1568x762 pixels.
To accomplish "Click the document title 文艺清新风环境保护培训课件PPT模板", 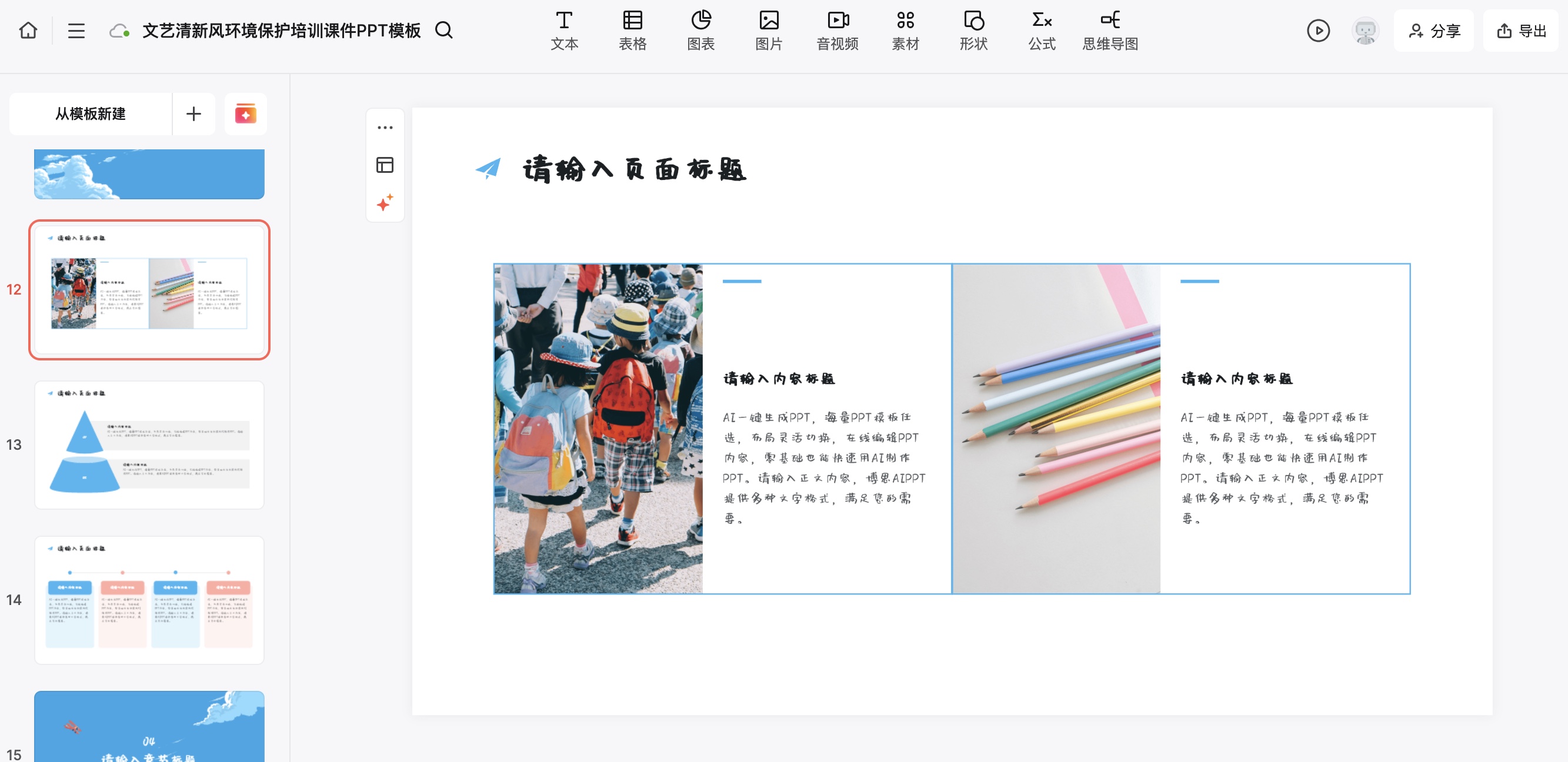I will tap(281, 31).
